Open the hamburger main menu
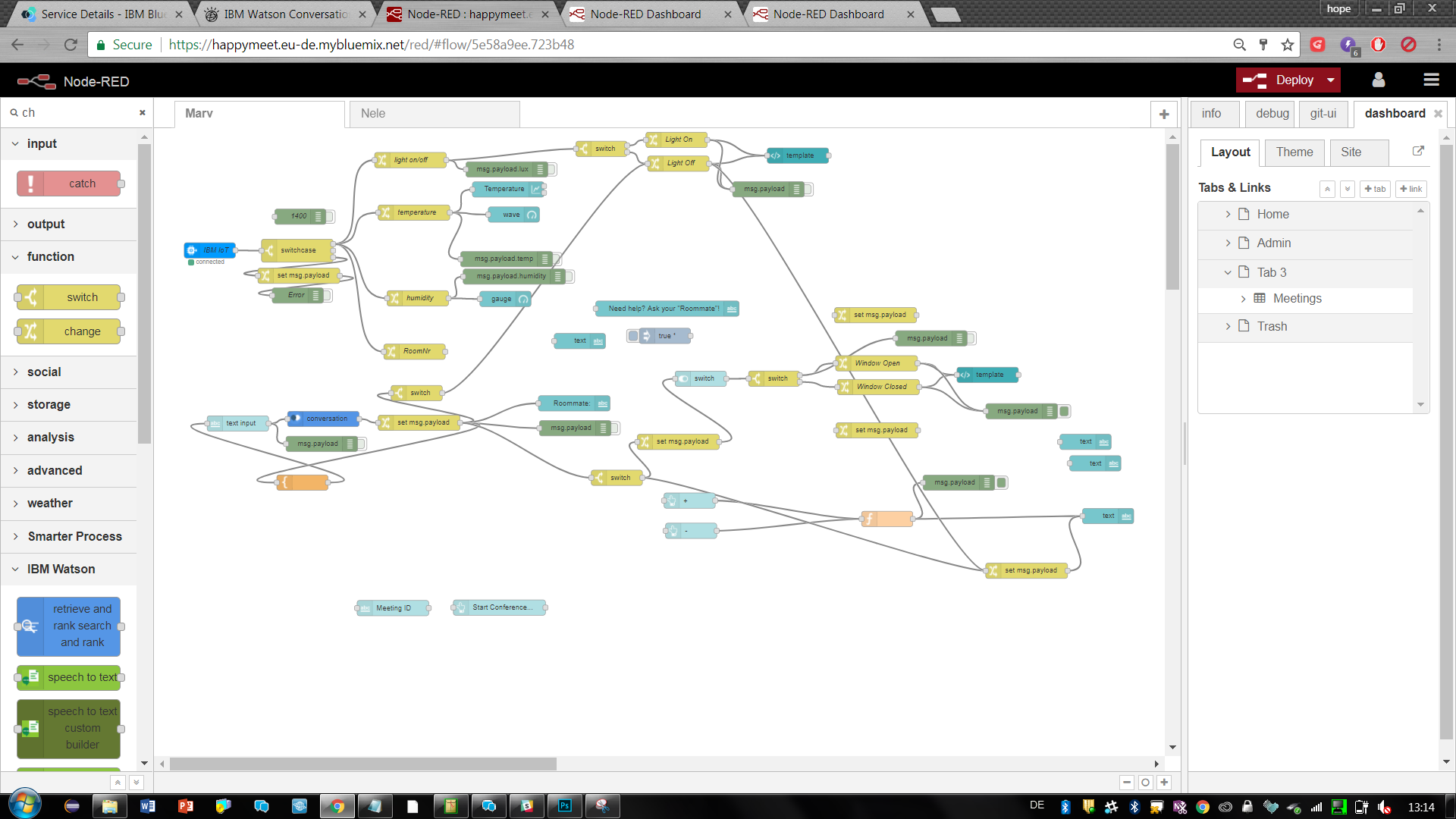 pos(1431,80)
